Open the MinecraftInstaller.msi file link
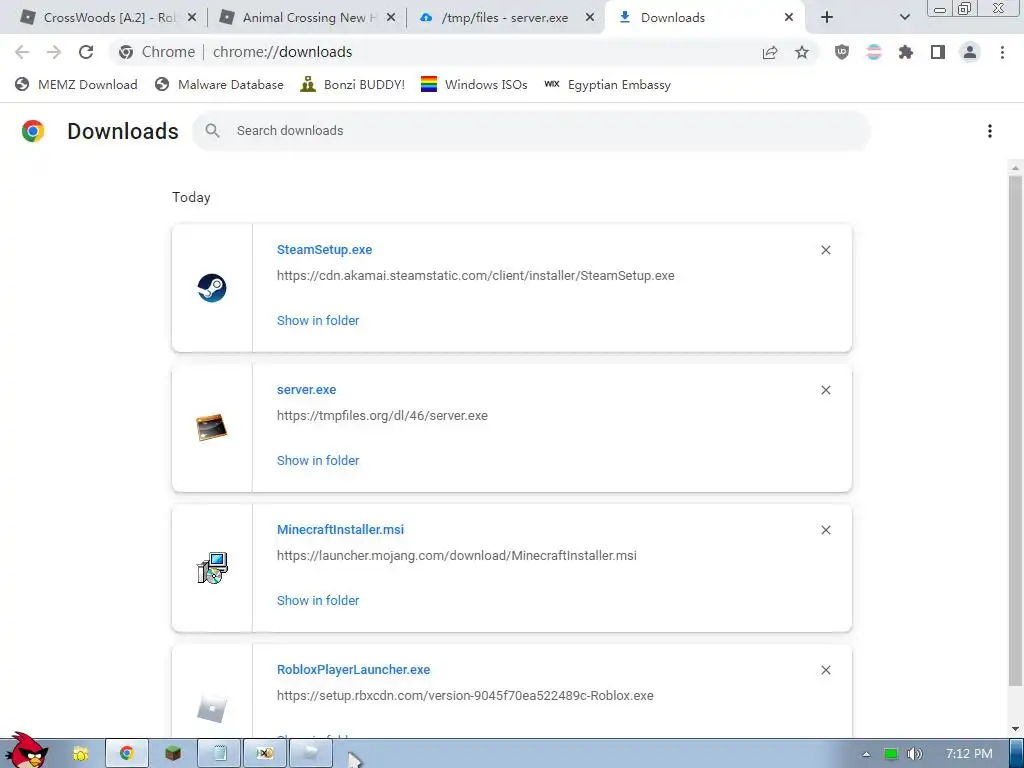Viewport: 1024px width, 768px height. point(340,530)
